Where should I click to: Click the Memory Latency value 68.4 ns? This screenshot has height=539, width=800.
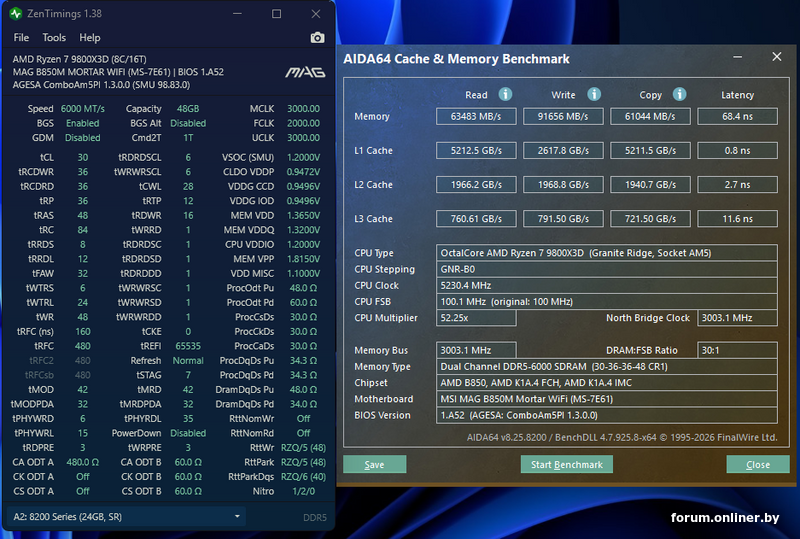pos(737,117)
